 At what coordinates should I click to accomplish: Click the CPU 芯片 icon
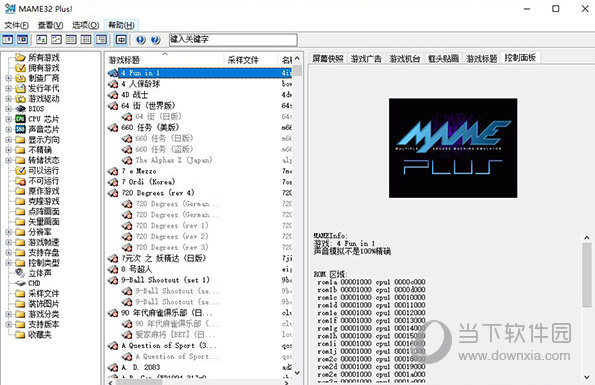point(20,119)
